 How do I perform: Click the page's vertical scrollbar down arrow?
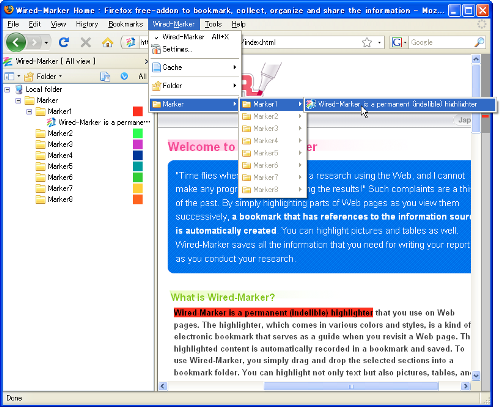point(476,376)
